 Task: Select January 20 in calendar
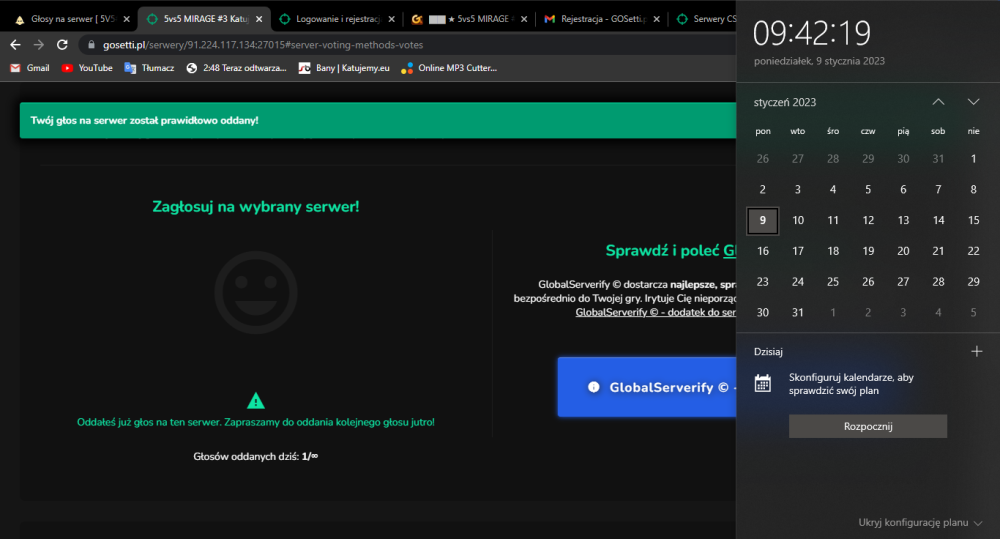[x=903, y=251]
